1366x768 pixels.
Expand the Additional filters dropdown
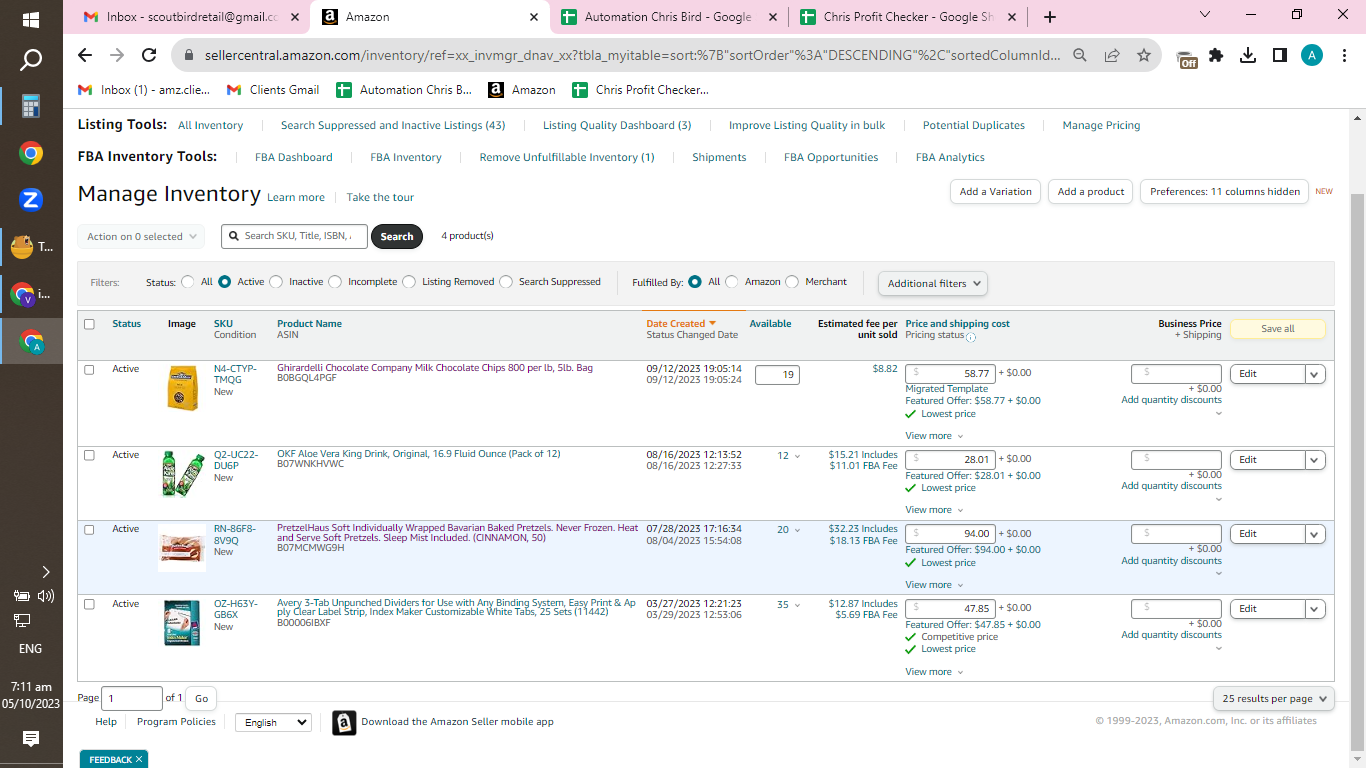point(932,283)
